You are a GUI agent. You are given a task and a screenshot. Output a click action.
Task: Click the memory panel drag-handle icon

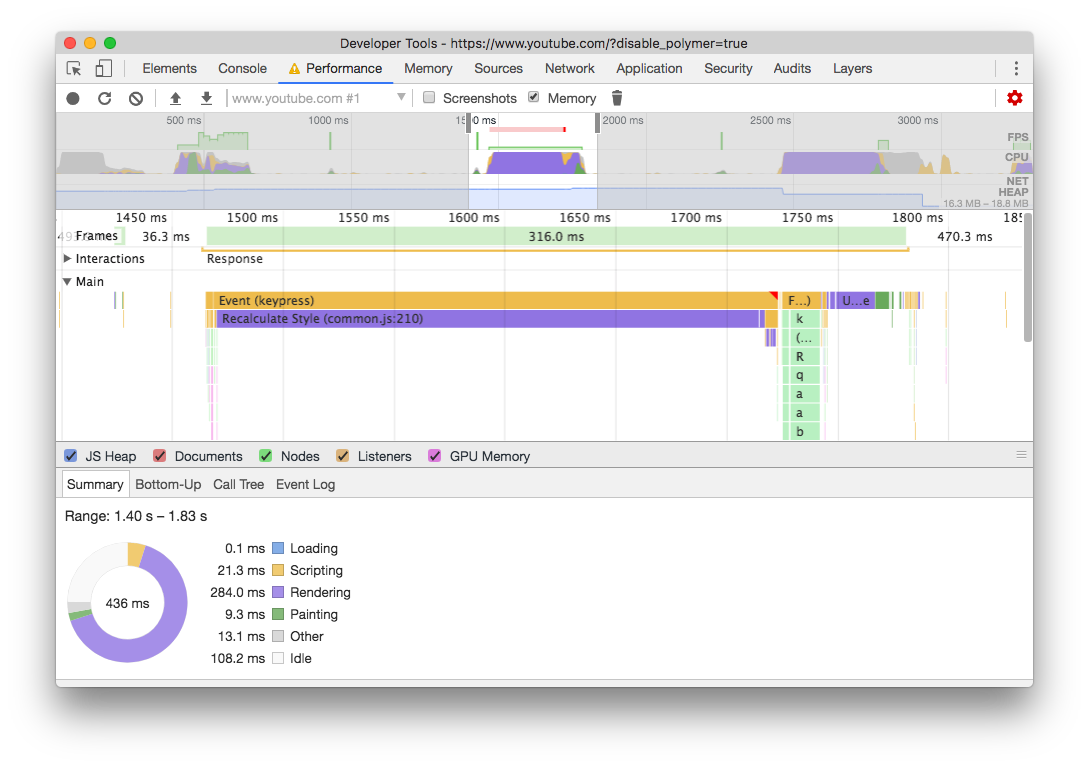(x=1021, y=454)
